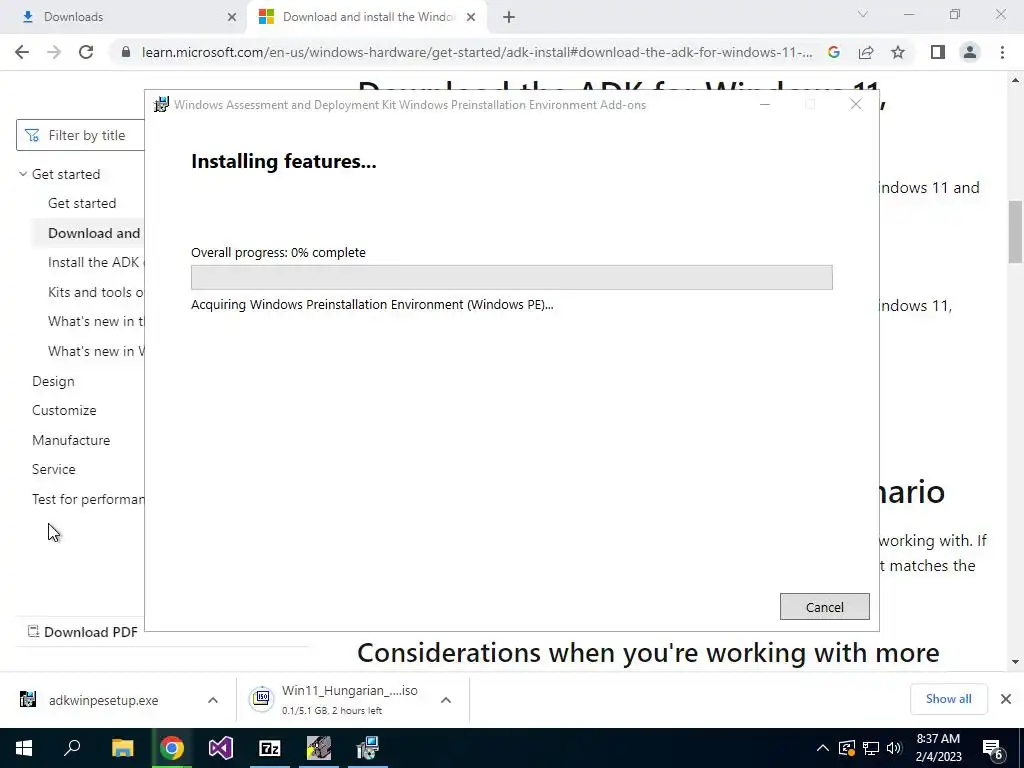Close the downloads bar
Viewport: 1024px width, 768px height.
(1006, 699)
